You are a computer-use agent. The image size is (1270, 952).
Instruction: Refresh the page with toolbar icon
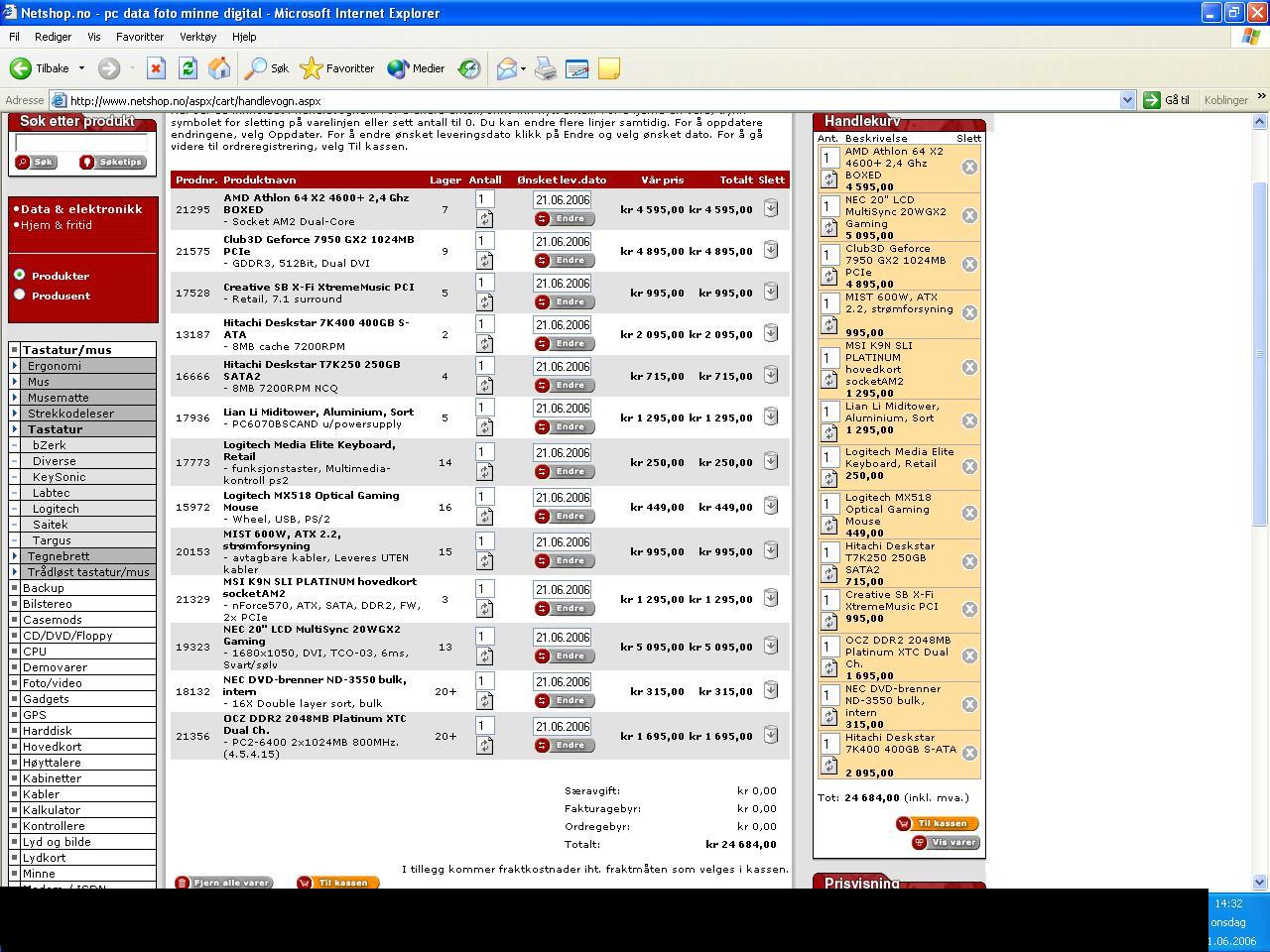pos(188,68)
